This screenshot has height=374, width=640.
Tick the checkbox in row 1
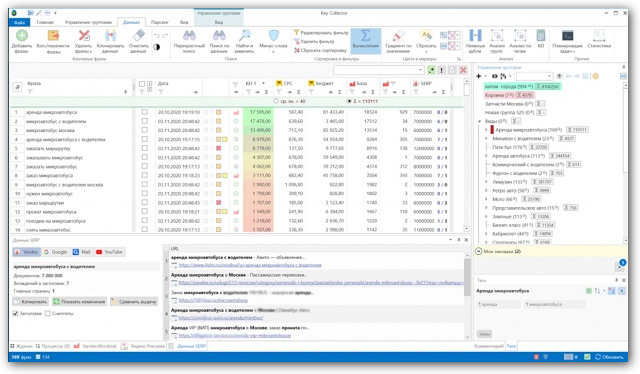[144, 112]
